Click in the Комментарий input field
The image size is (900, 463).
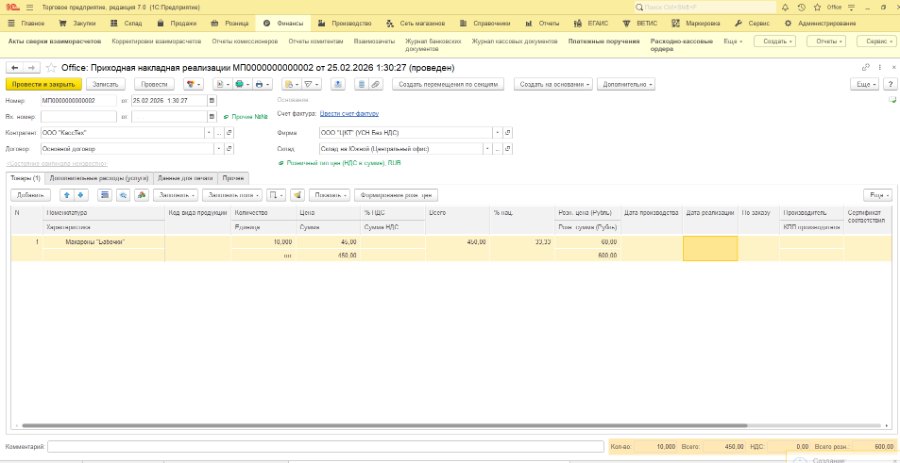(325, 446)
